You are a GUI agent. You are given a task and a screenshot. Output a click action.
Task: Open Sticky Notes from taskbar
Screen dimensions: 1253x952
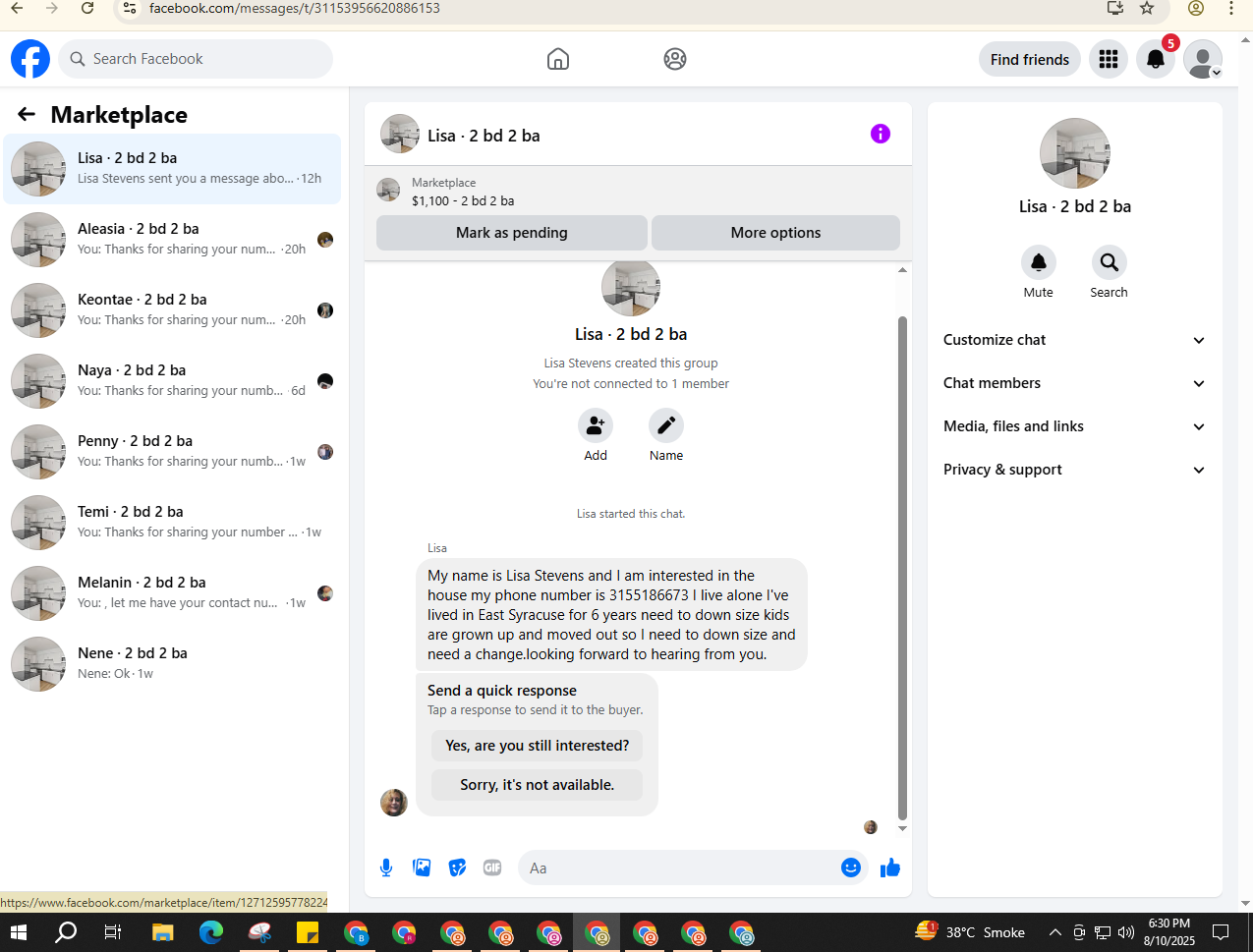(x=307, y=932)
